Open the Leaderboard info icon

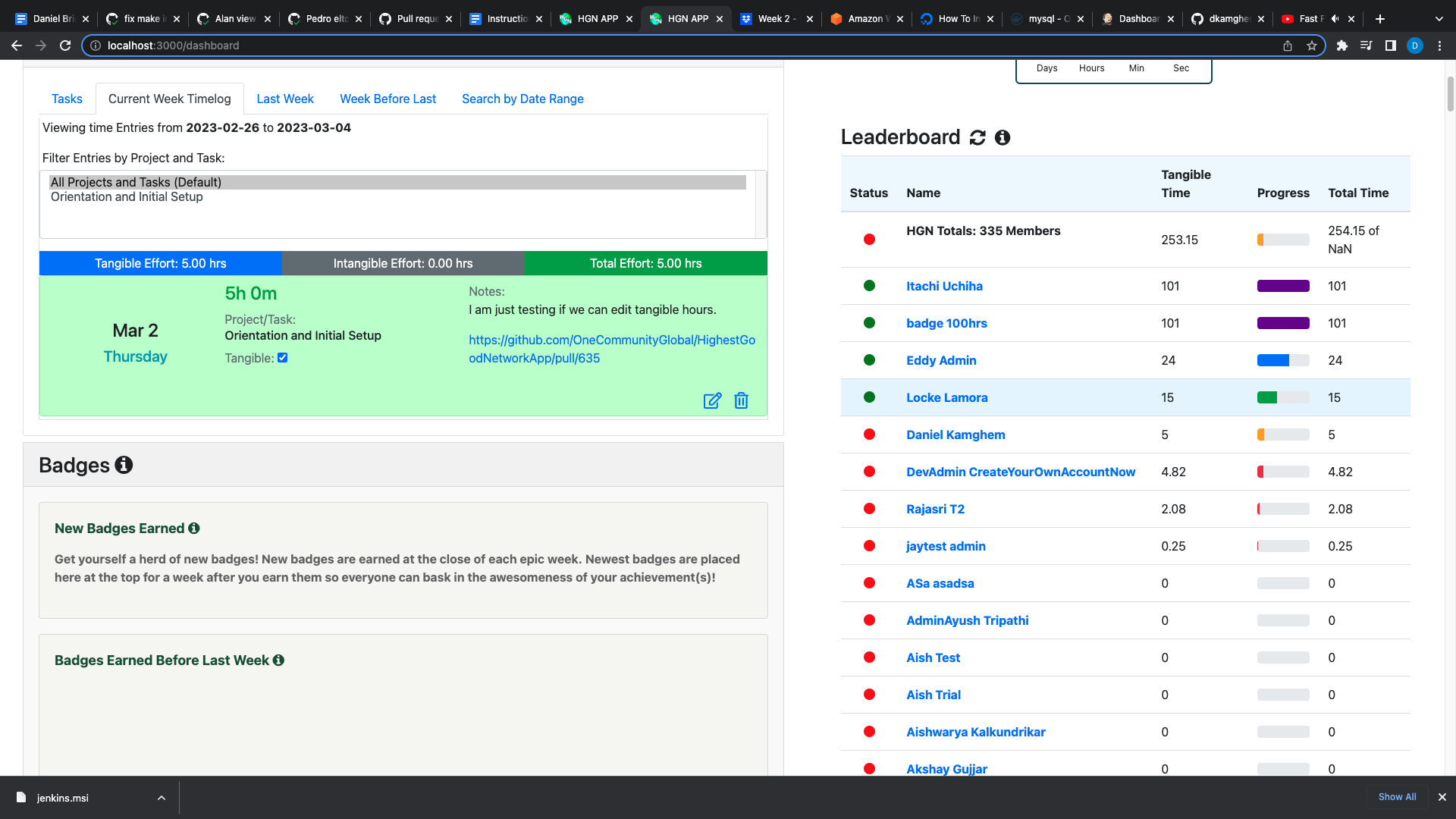pyautogui.click(x=1003, y=137)
